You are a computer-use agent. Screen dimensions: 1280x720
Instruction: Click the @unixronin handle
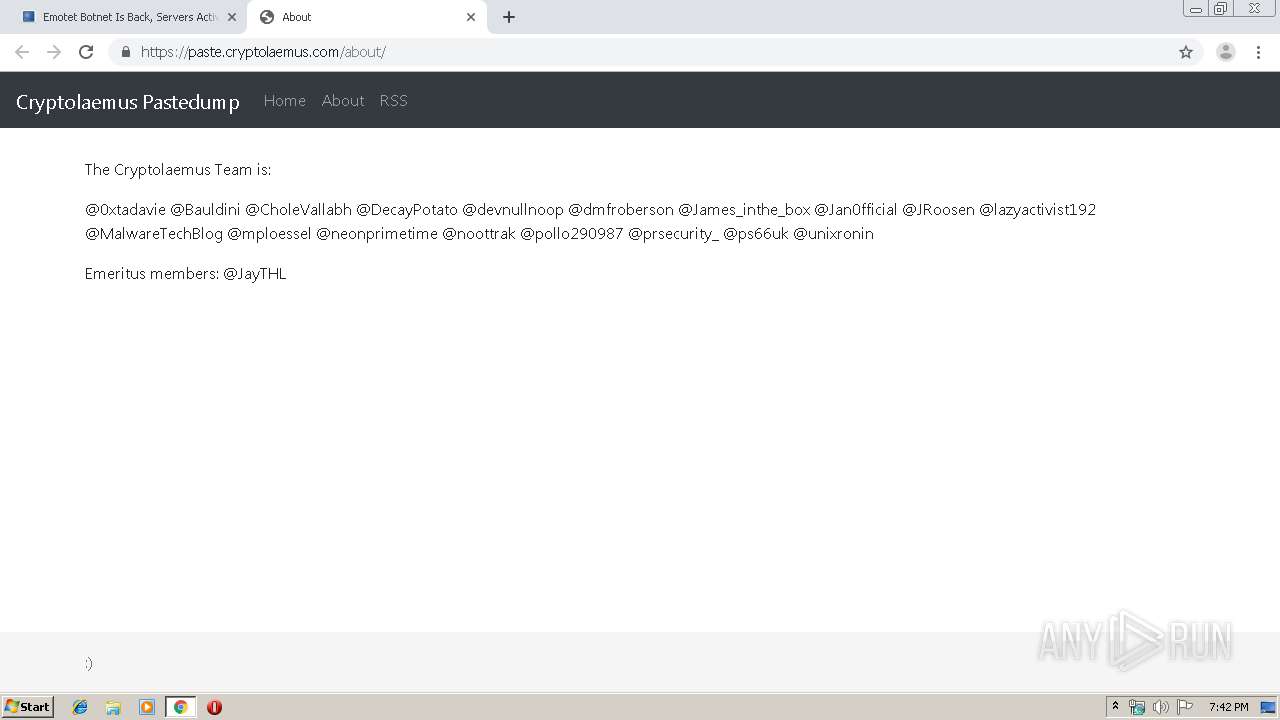(x=833, y=233)
